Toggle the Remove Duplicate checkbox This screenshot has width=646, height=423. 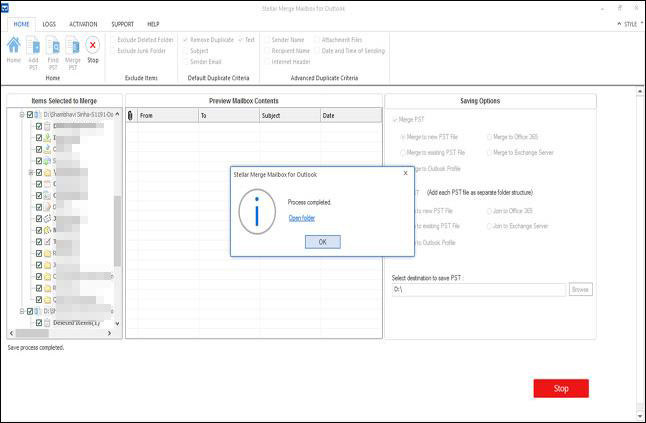[186, 40]
